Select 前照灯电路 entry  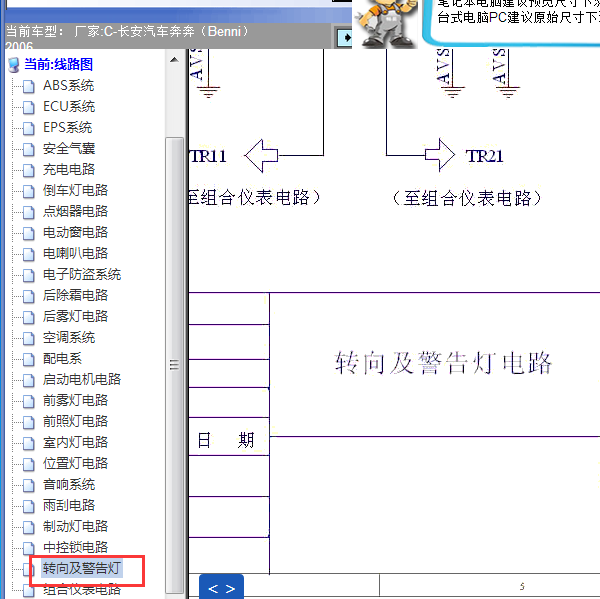[75, 421]
